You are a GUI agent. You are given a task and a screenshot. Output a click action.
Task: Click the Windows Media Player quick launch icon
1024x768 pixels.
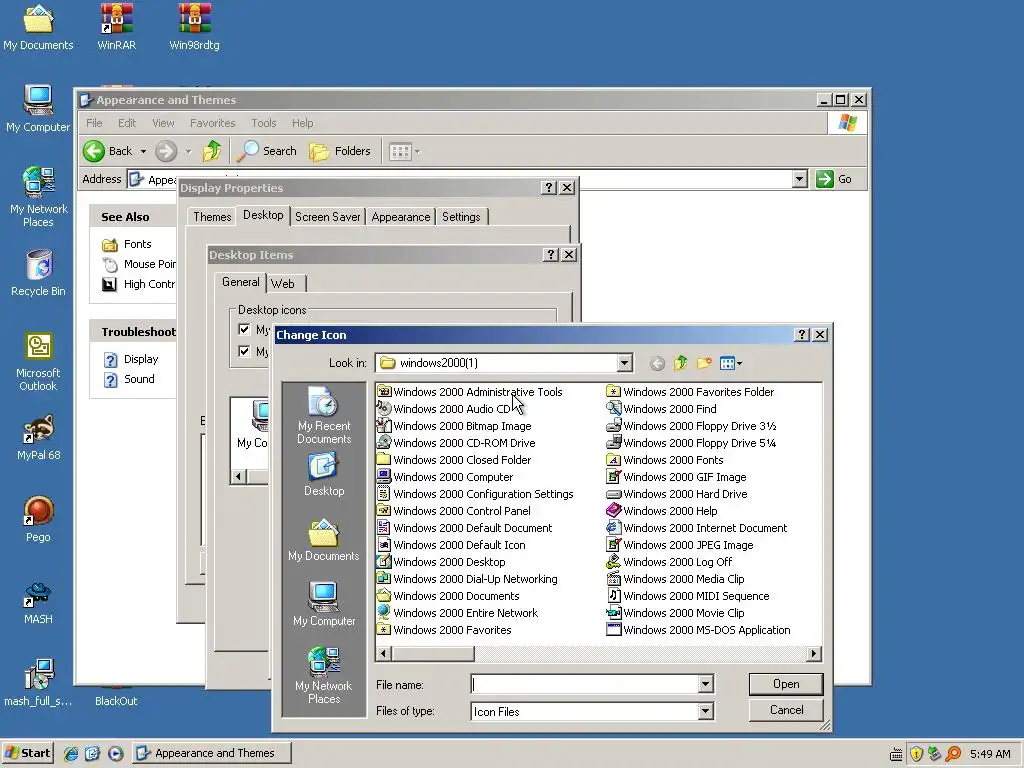click(116, 754)
